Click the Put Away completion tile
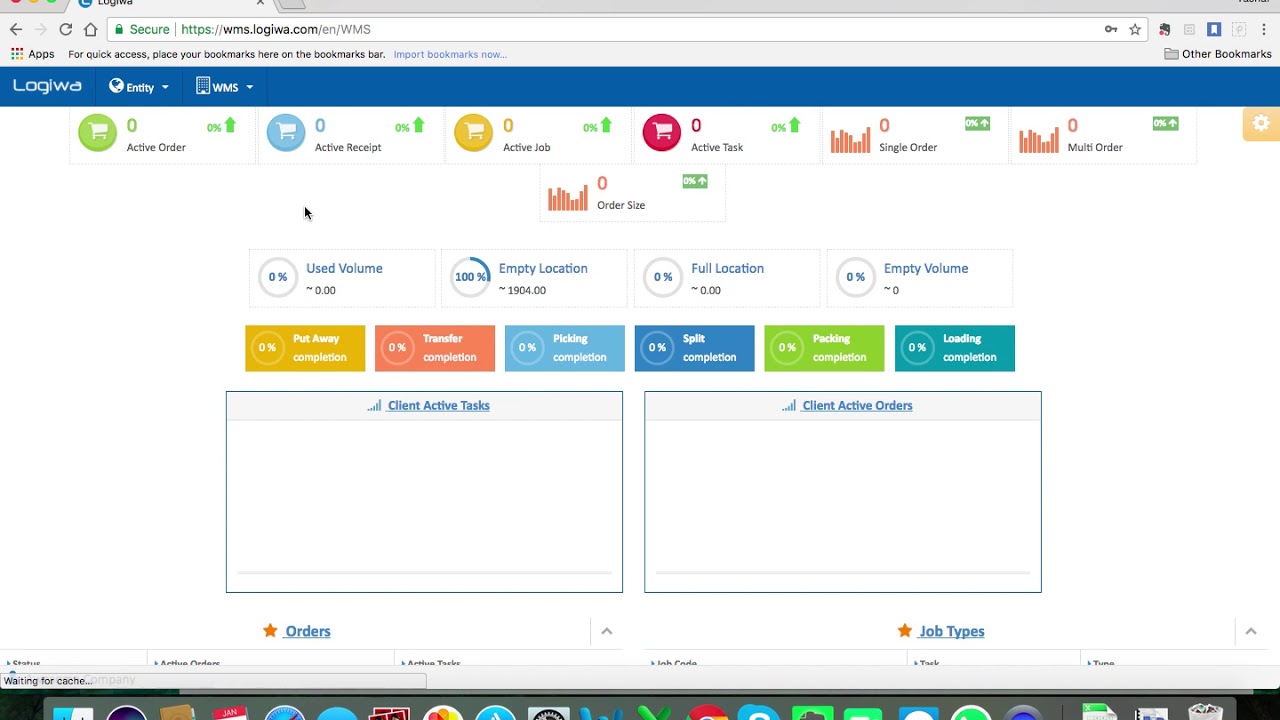Viewport: 1280px width, 720px height. (305, 348)
